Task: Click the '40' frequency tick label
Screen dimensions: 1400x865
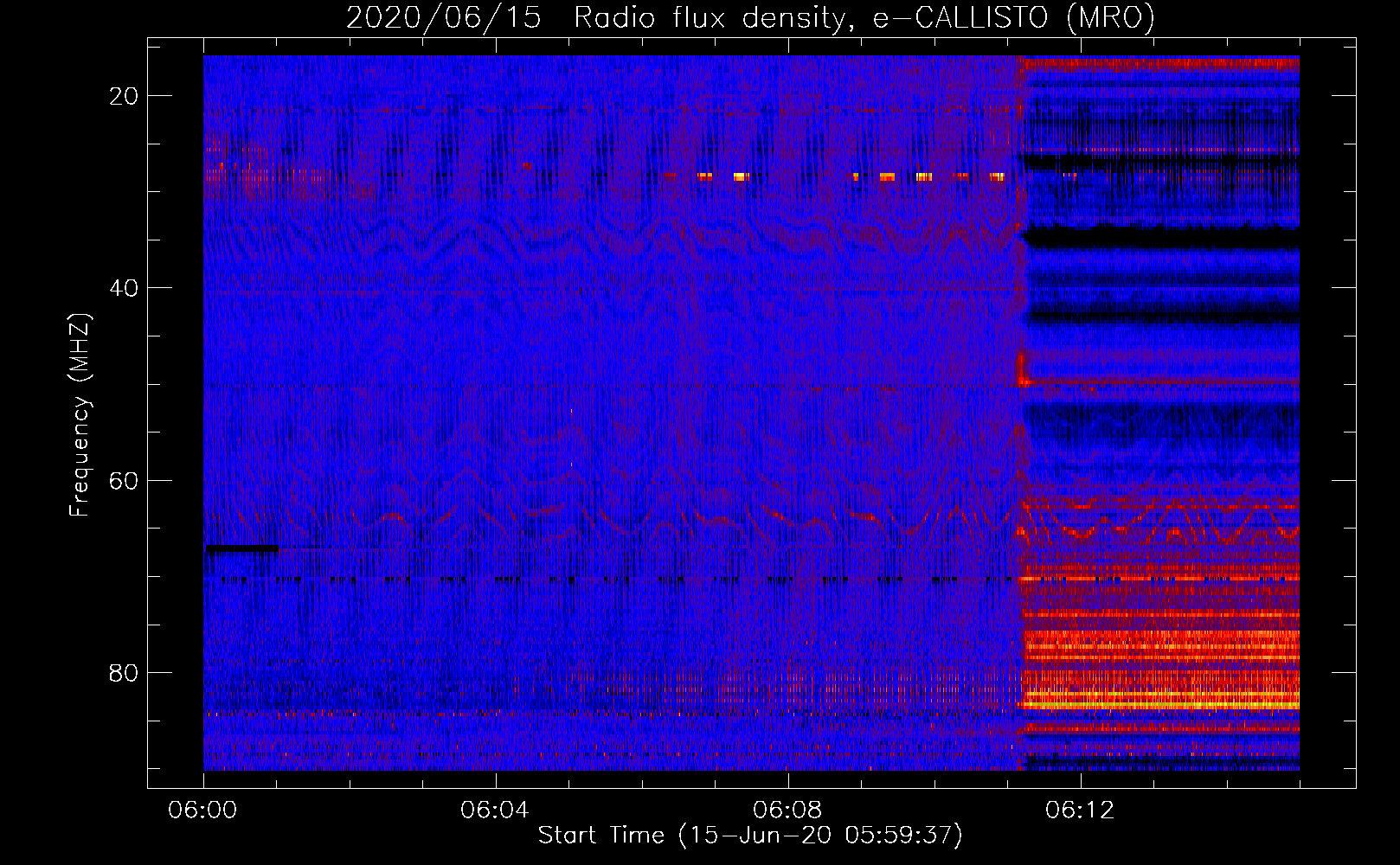Action: (x=124, y=288)
